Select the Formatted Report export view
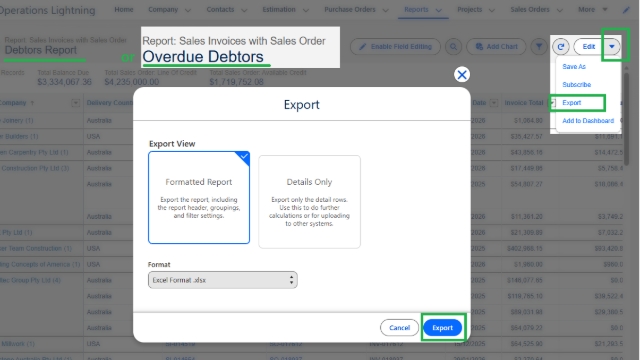 [199, 198]
